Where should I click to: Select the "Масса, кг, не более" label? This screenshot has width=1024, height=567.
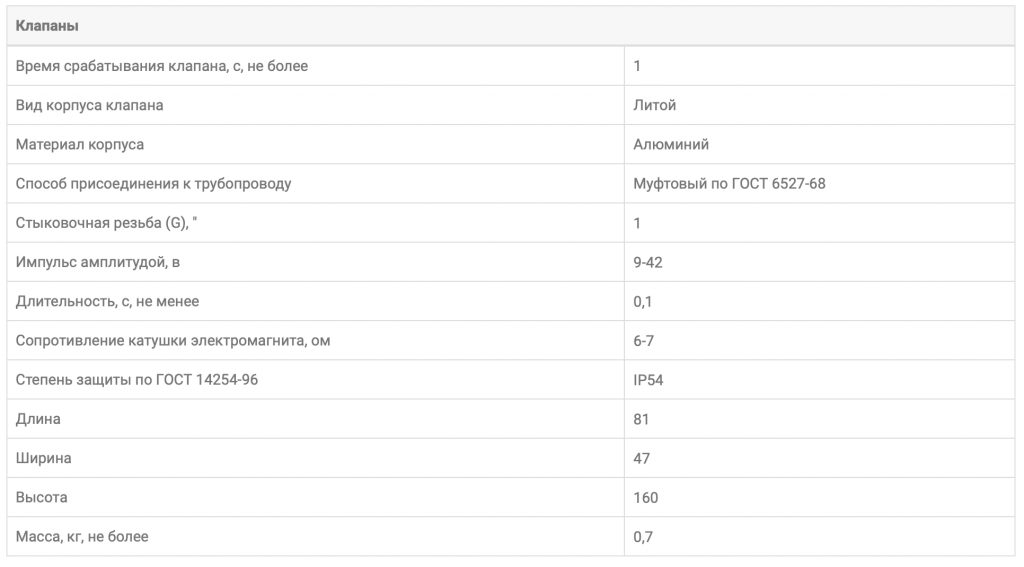point(82,537)
